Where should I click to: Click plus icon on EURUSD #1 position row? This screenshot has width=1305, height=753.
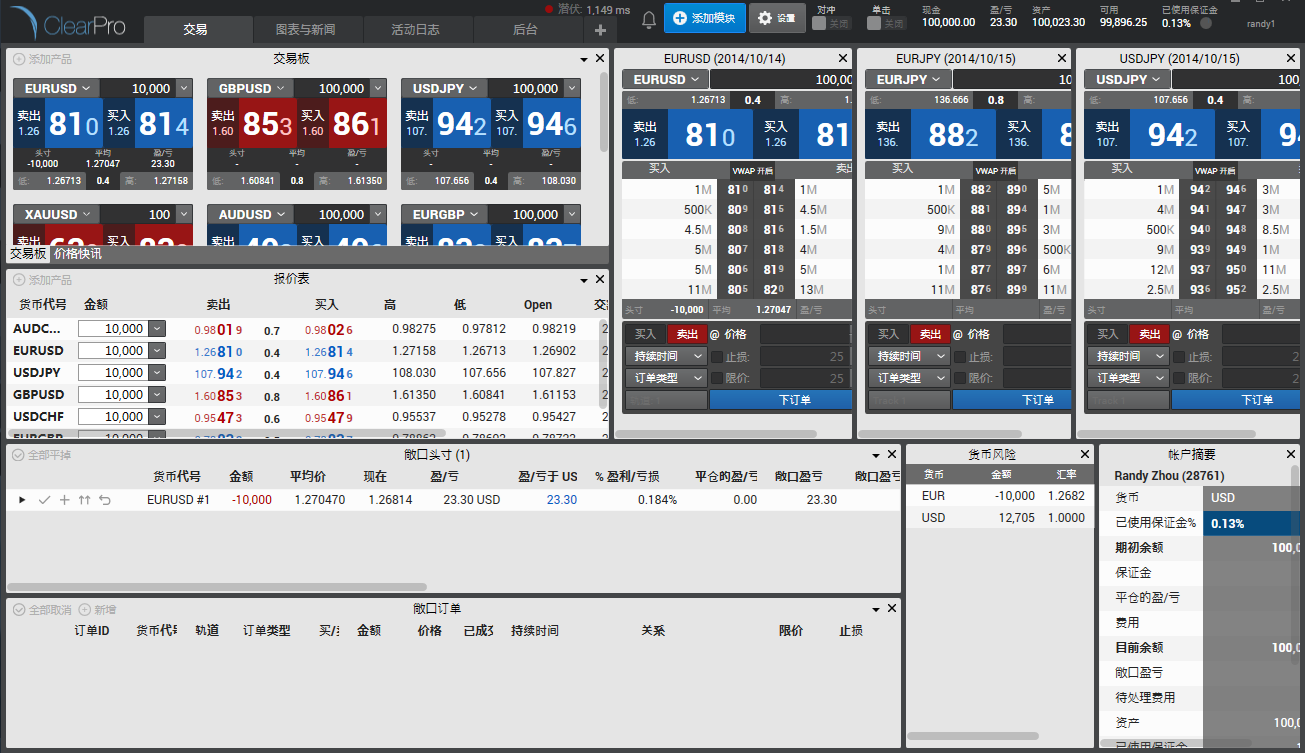point(64,500)
